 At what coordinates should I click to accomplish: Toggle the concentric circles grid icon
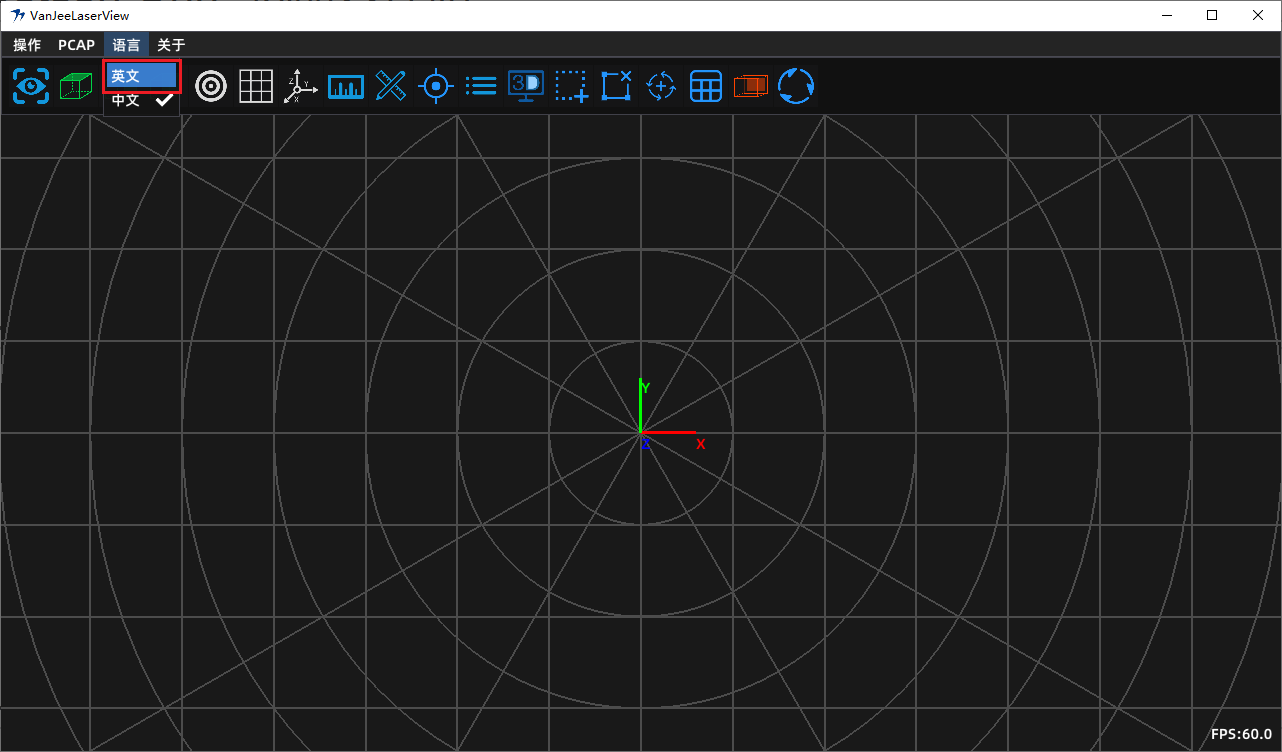(211, 87)
